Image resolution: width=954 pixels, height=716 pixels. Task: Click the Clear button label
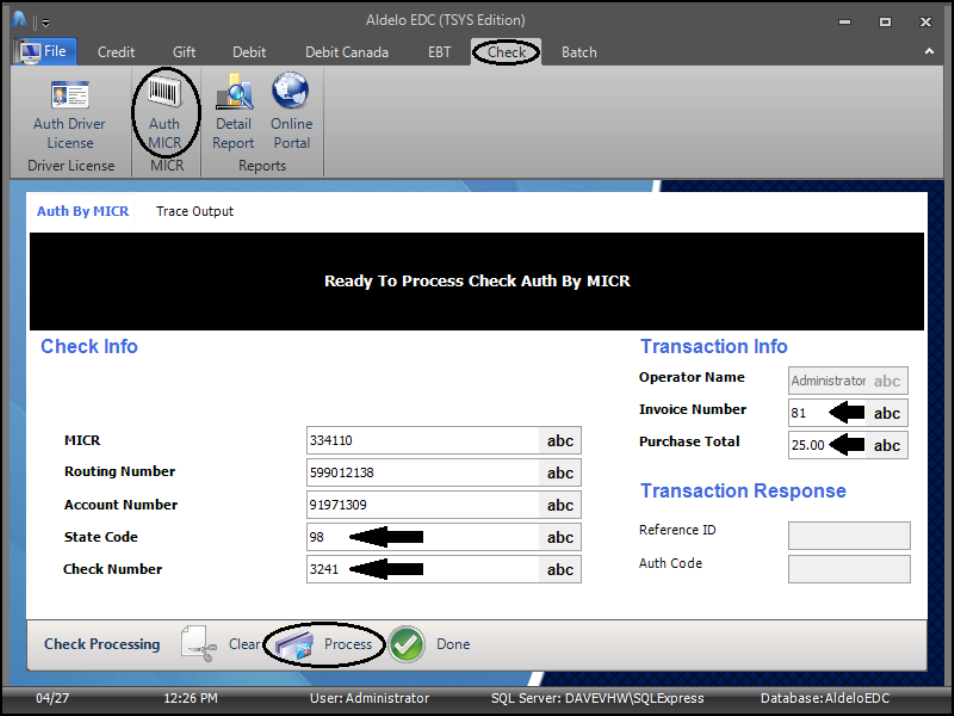[245, 644]
